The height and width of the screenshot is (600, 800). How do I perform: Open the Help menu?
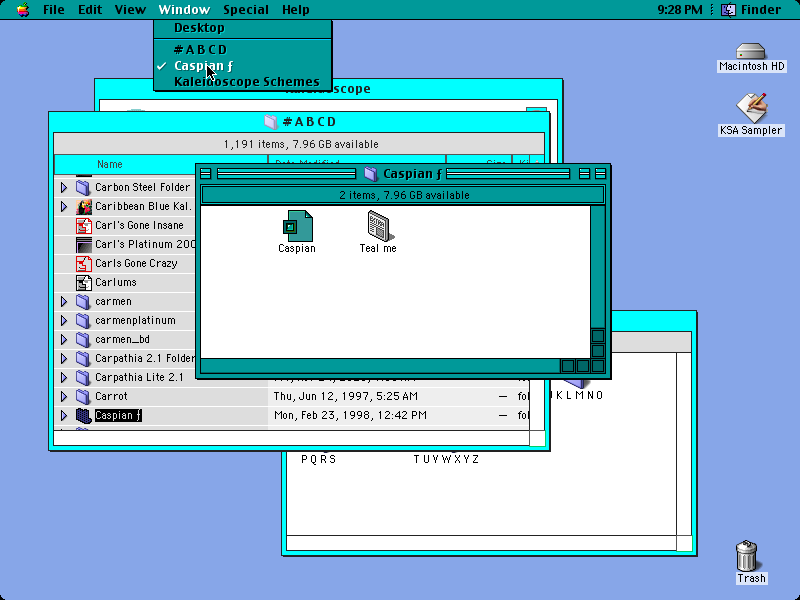coord(295,10)
